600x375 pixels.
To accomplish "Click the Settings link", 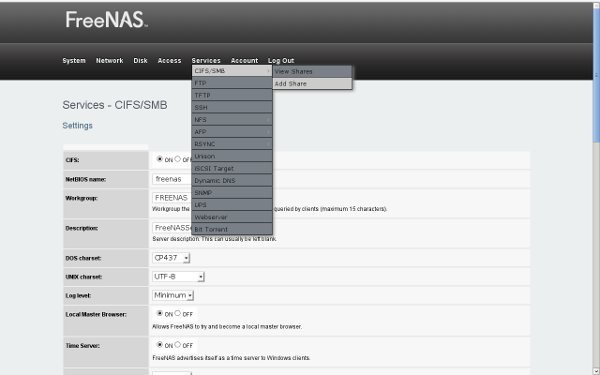I will coord(77,126).
